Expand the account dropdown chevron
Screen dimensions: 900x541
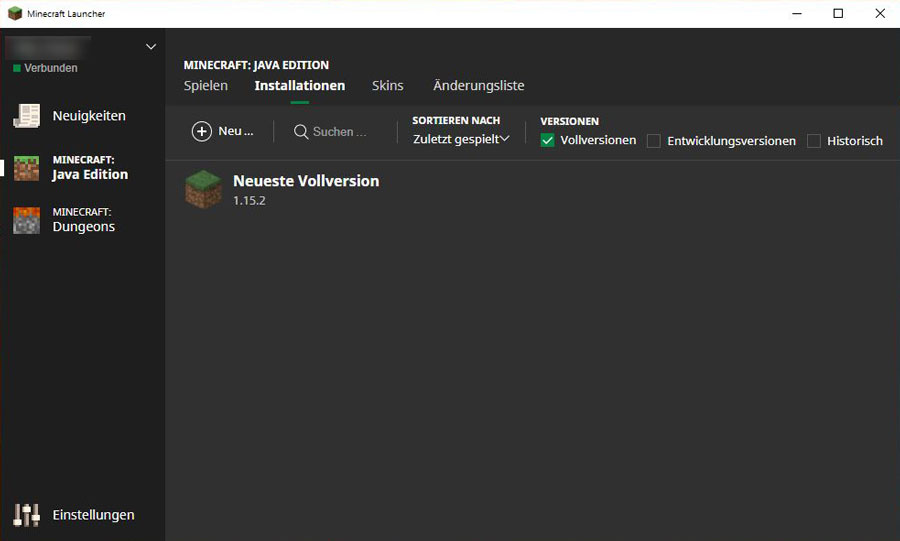tap(151, 46)
